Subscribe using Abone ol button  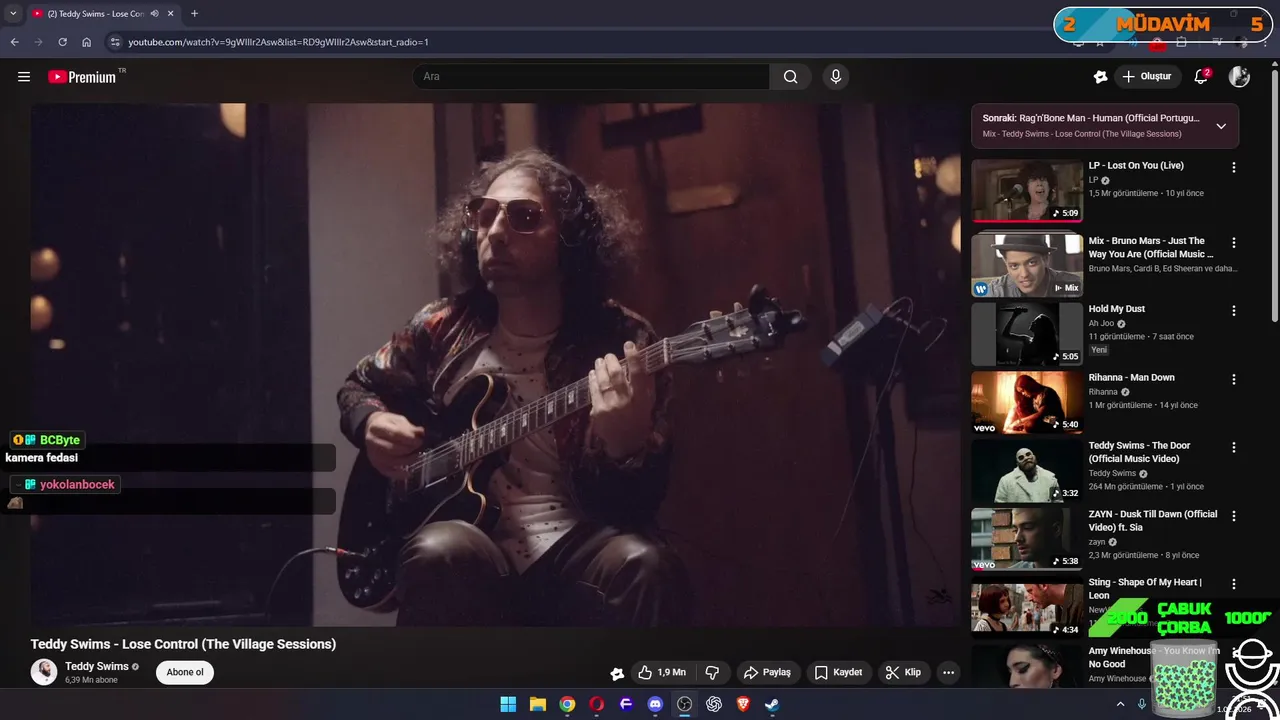coord(185,673)
